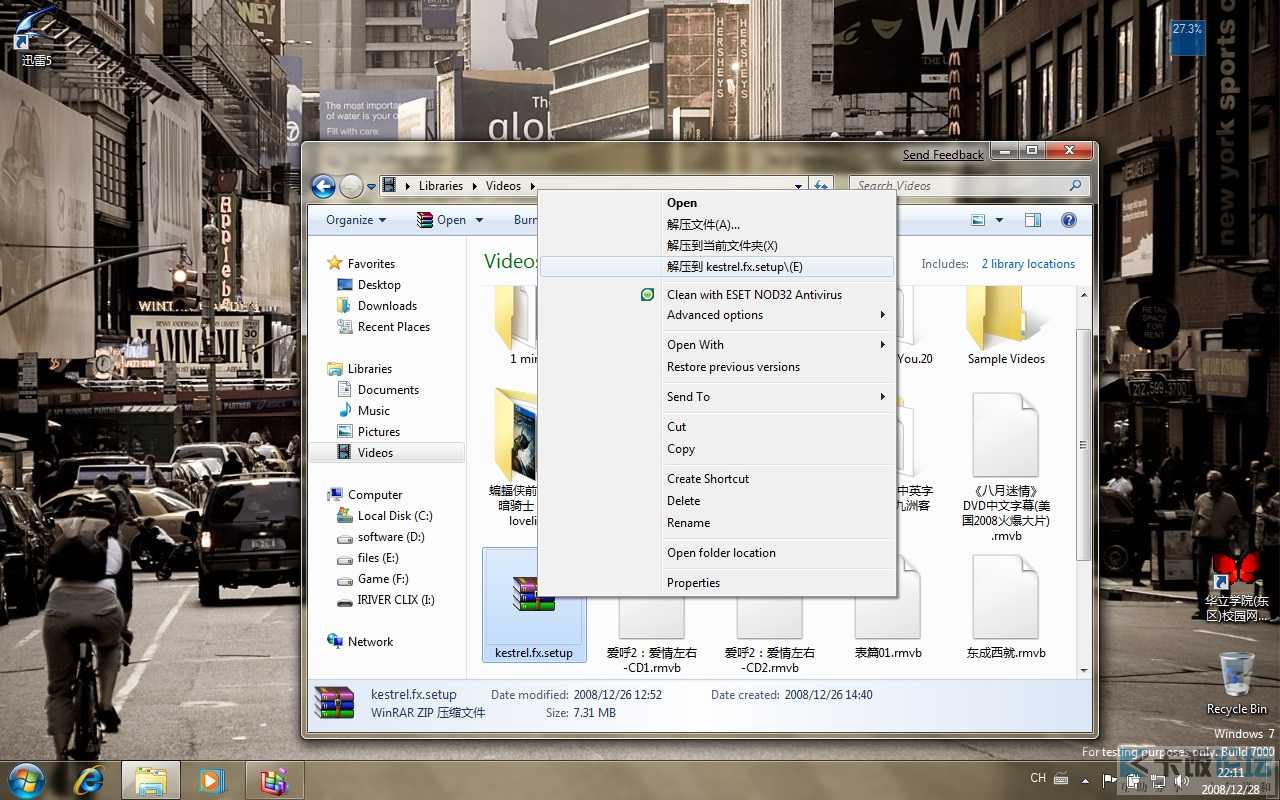The image size is (1280, 800).
Task: Choose Cut from context menu
Action: [716, 427]
